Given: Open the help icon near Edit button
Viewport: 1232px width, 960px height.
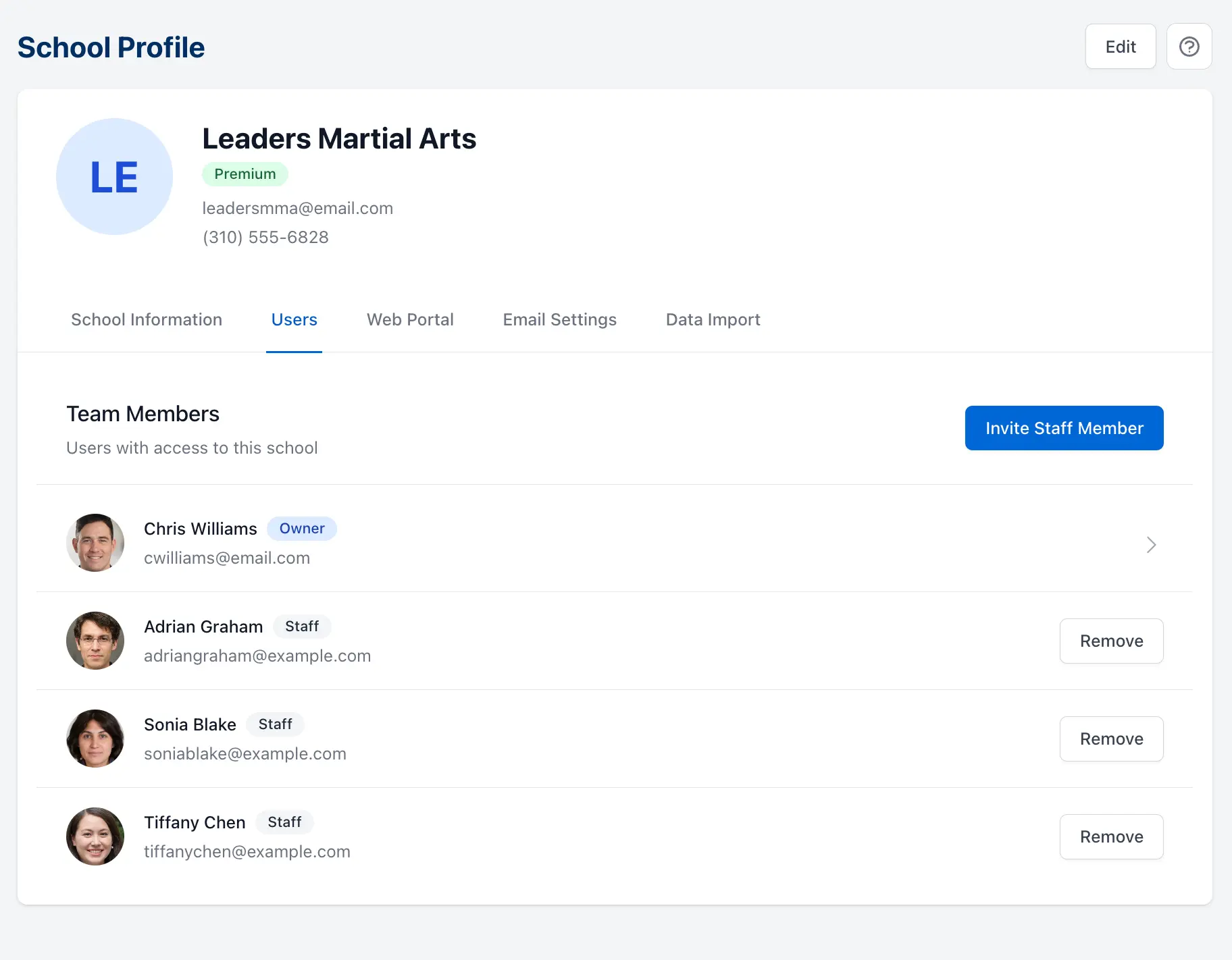Looking at the screenshot, I should click(x=1189, y=46).
